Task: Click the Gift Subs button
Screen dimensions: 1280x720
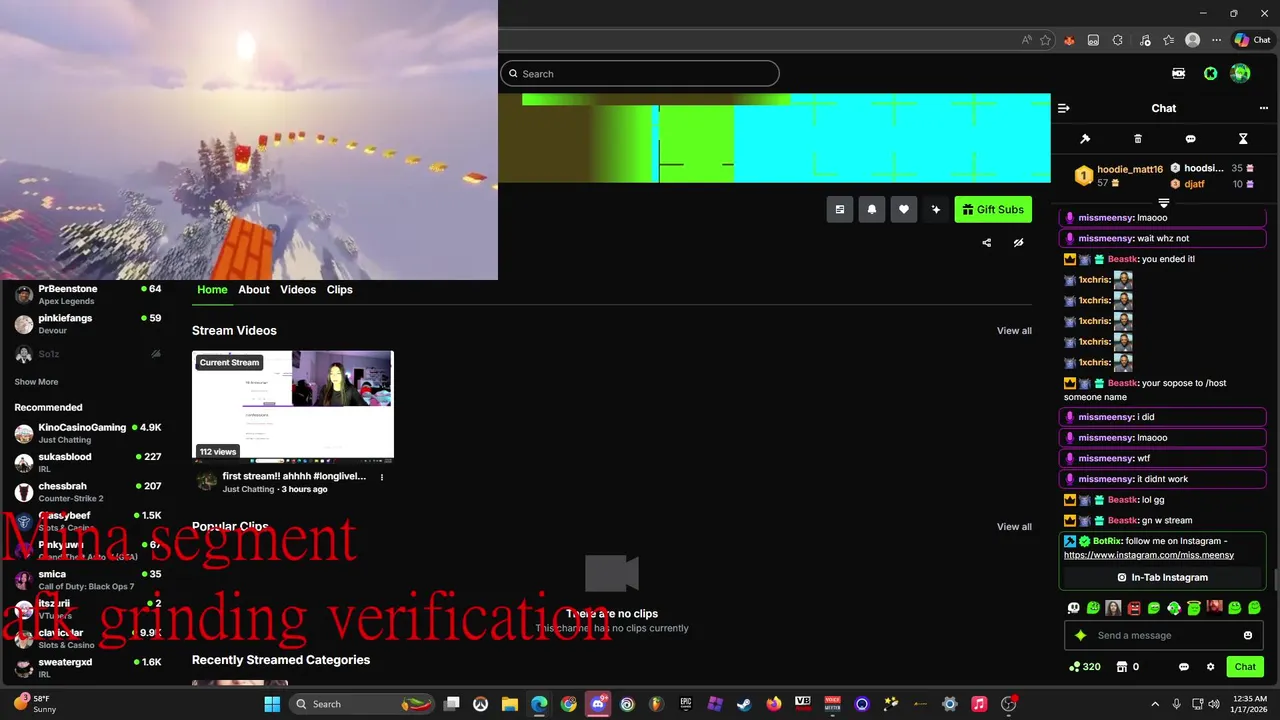Action: (993, 209)
